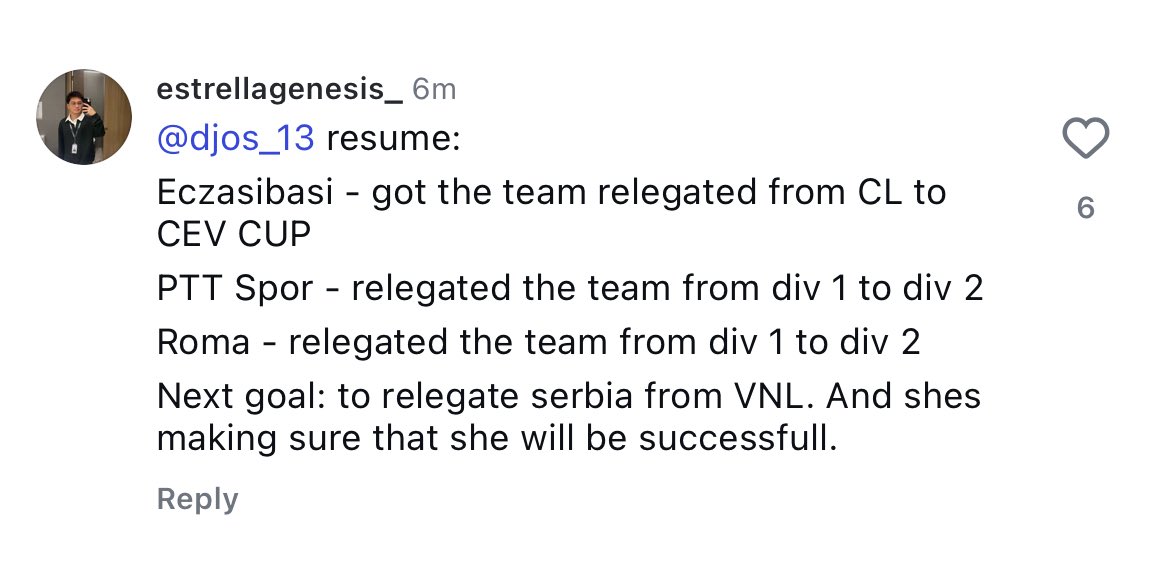Screen dimensions: 1170x568
Task: Click the line starting with Next goal
Action: coord(569,396)
